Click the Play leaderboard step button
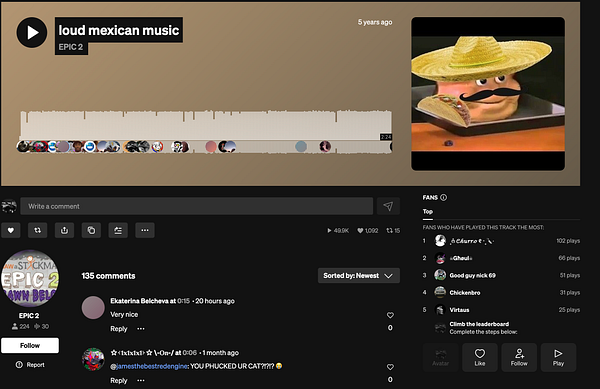Image resolution: width=600 pixels, height=389 pixels. (x=558, y=357)
